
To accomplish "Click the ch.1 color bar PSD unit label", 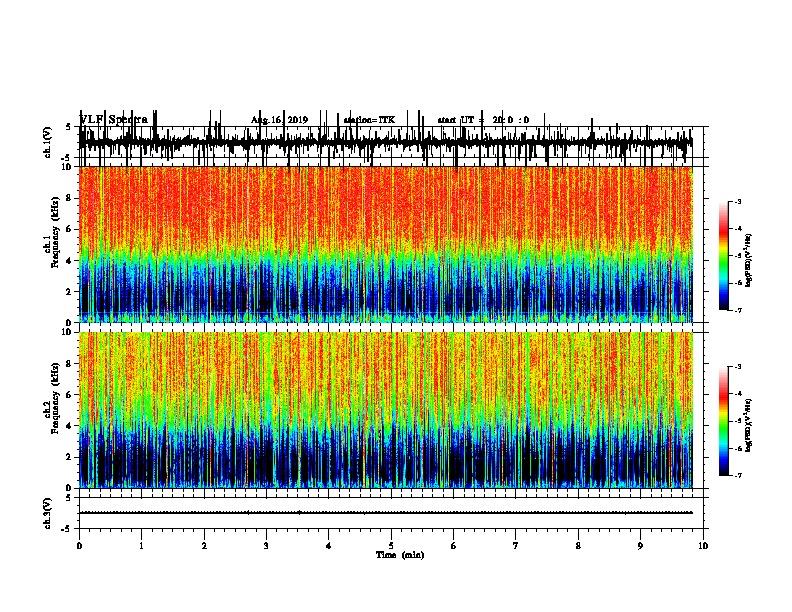I will click(x=749, y=260).
